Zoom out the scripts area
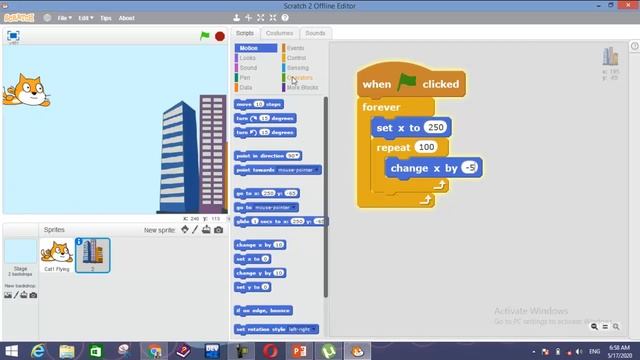This screenshot has height=360, width=640. coord(594,327)
